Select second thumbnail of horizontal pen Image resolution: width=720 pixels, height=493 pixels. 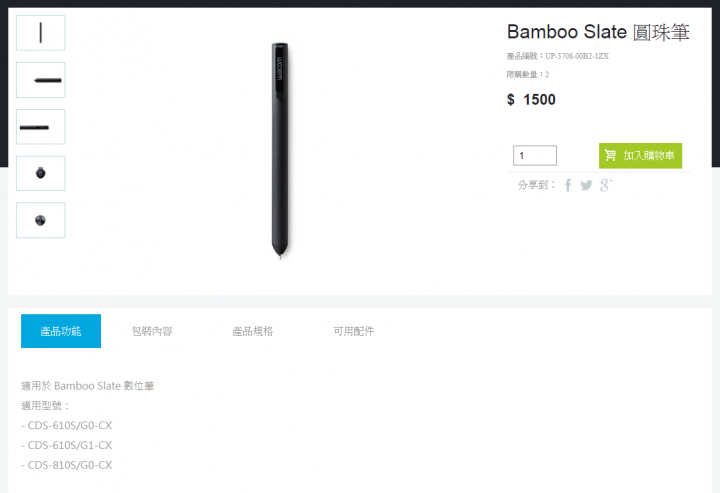coord(40,80)
